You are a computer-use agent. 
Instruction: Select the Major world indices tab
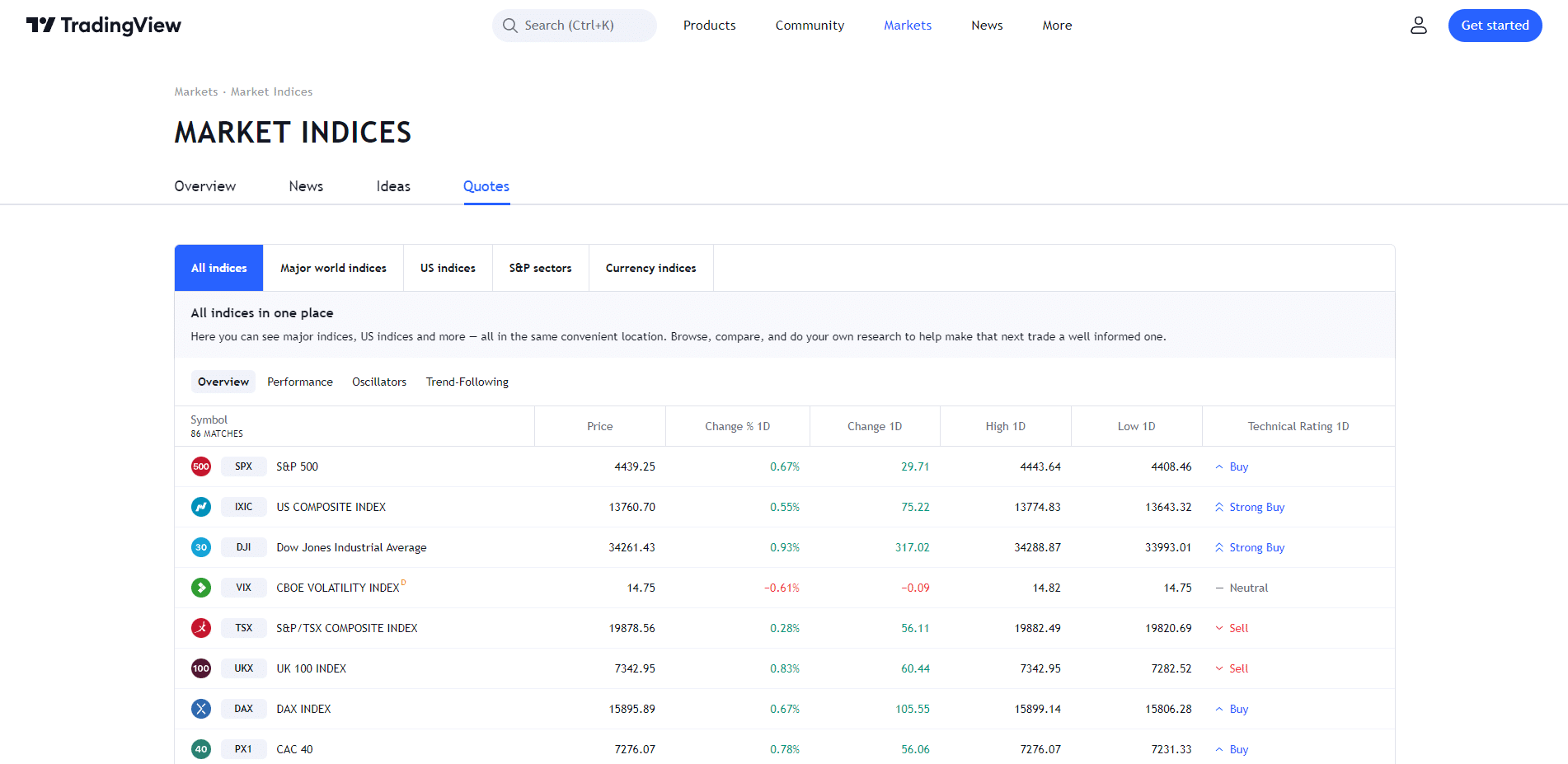coord(333,268)
